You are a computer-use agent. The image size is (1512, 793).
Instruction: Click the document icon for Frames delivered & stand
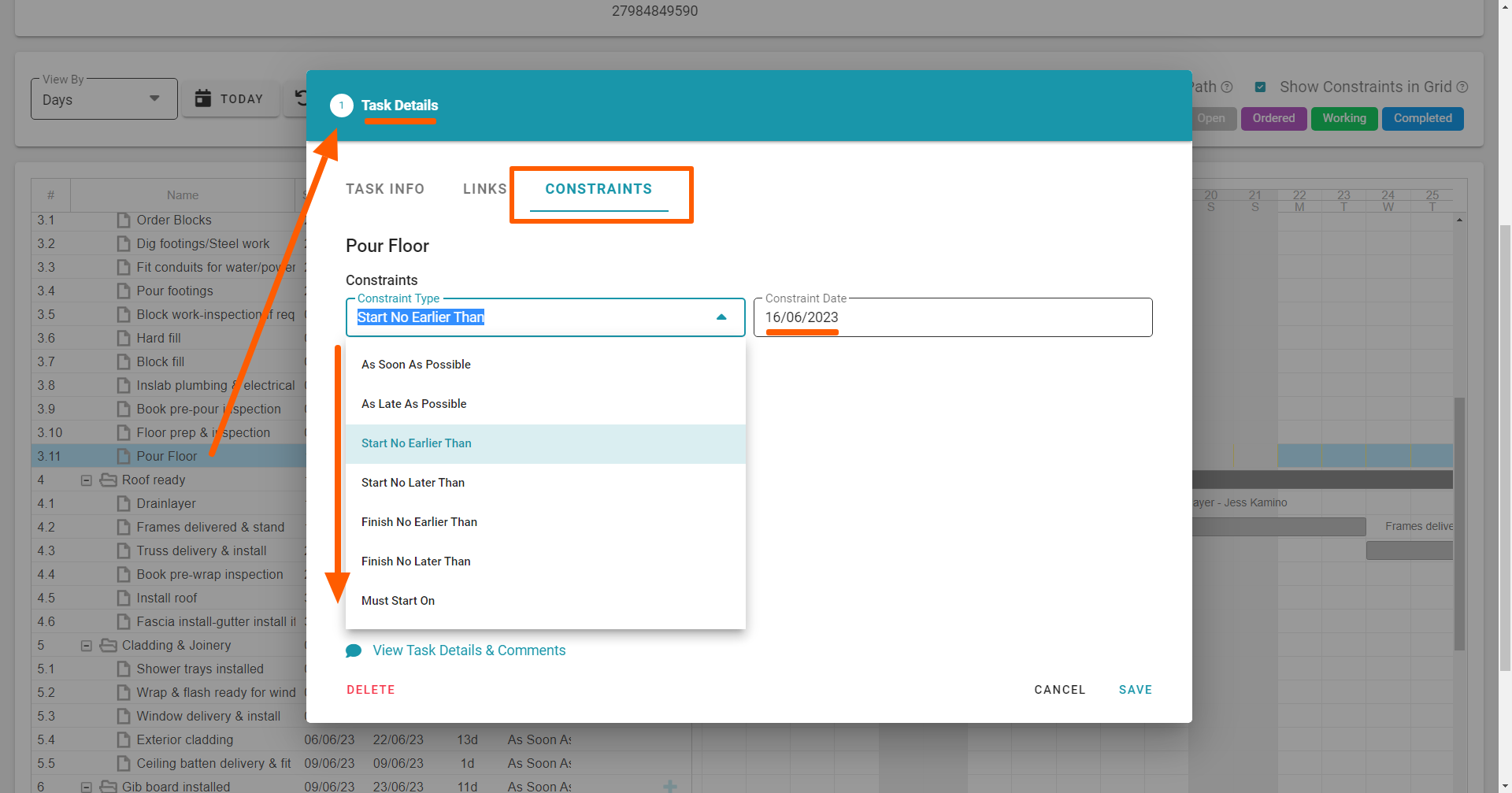point(124,528)
